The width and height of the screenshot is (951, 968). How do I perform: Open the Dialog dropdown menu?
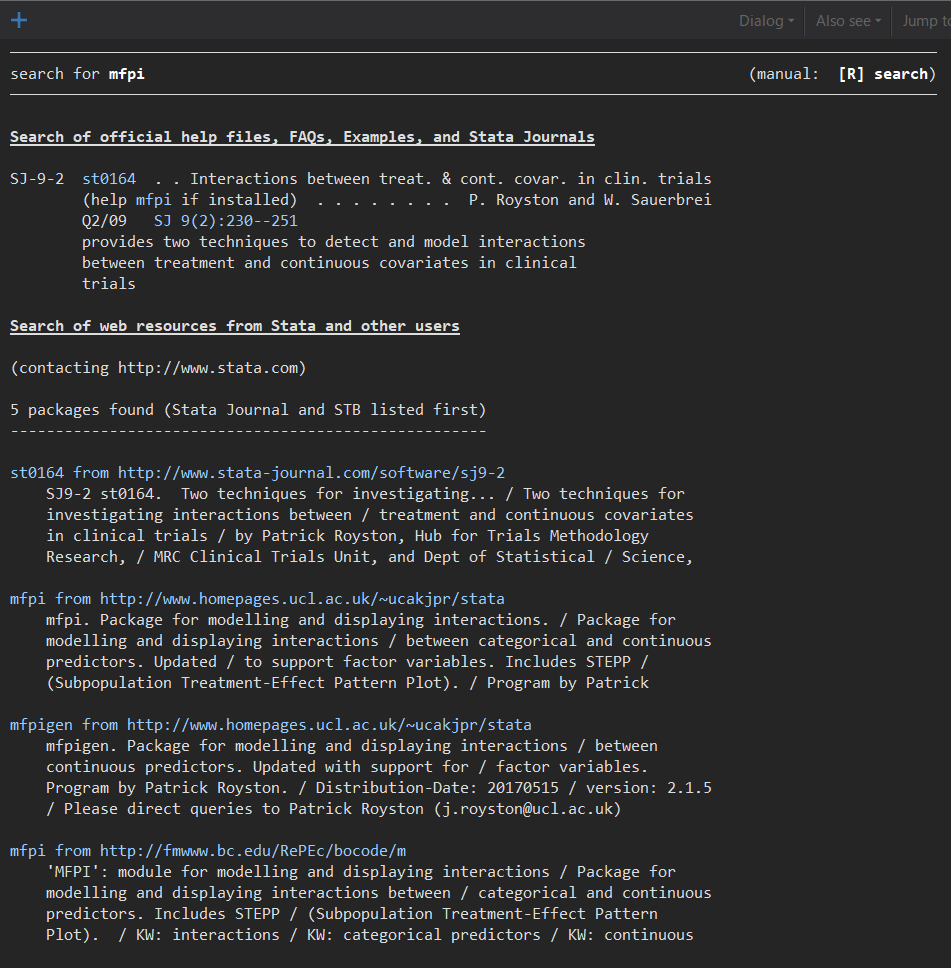[766, 21]
